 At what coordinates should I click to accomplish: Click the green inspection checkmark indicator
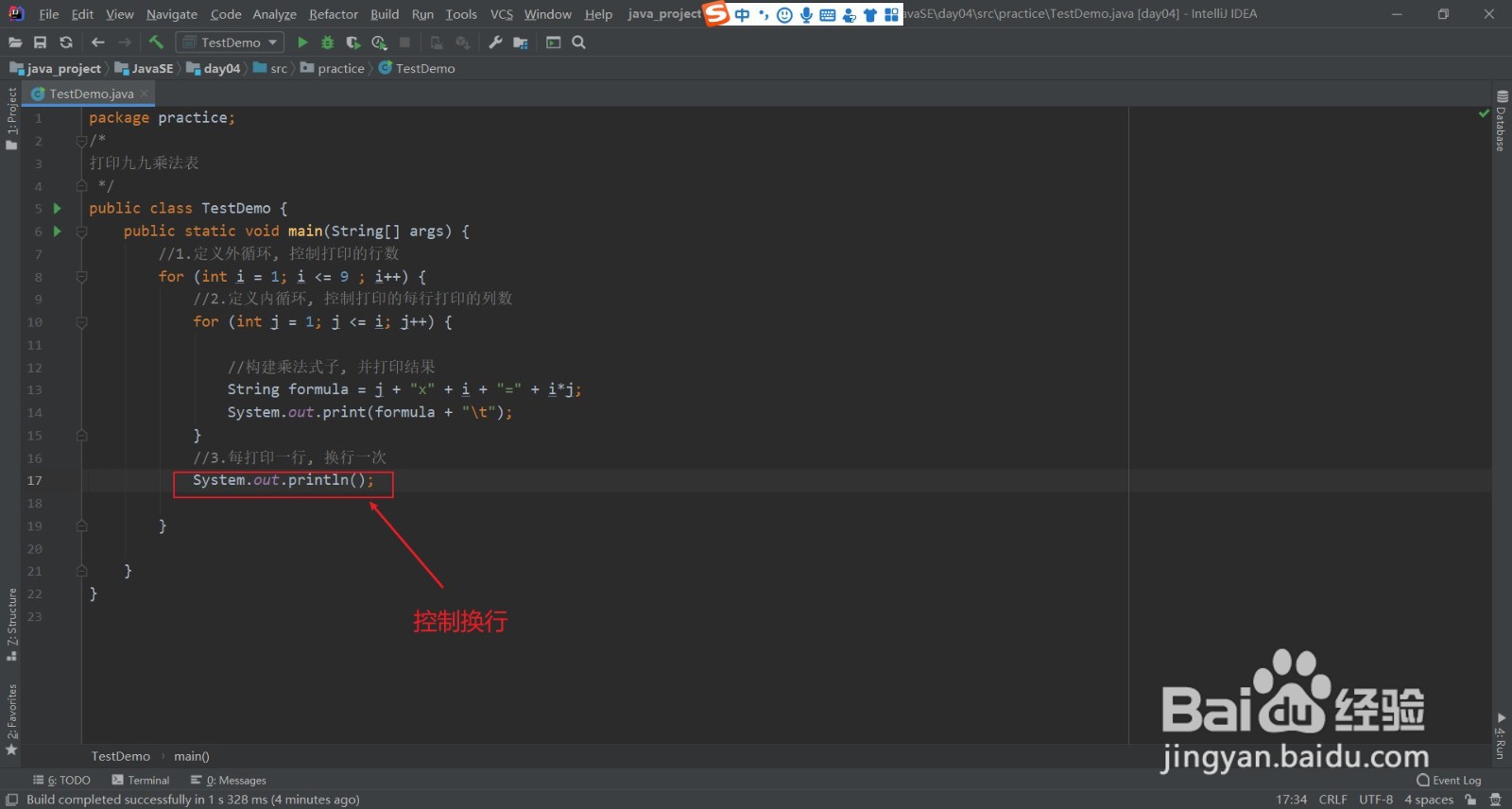click(x=1484, y=113)
